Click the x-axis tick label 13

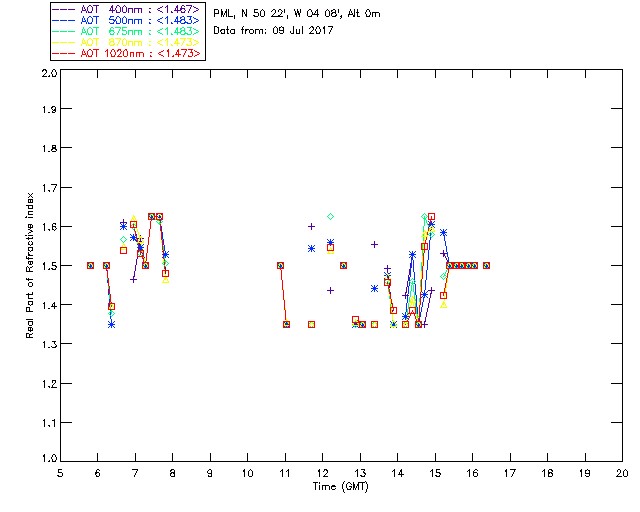pos(360,473)
